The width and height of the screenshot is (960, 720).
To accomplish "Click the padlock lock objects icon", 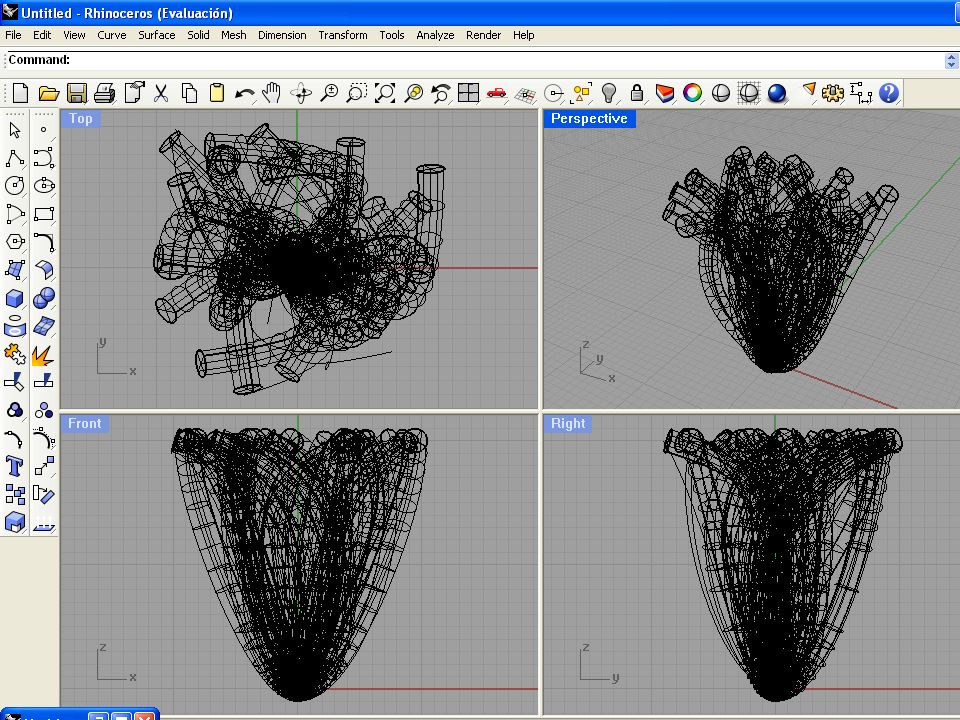I will pos(637,93).
